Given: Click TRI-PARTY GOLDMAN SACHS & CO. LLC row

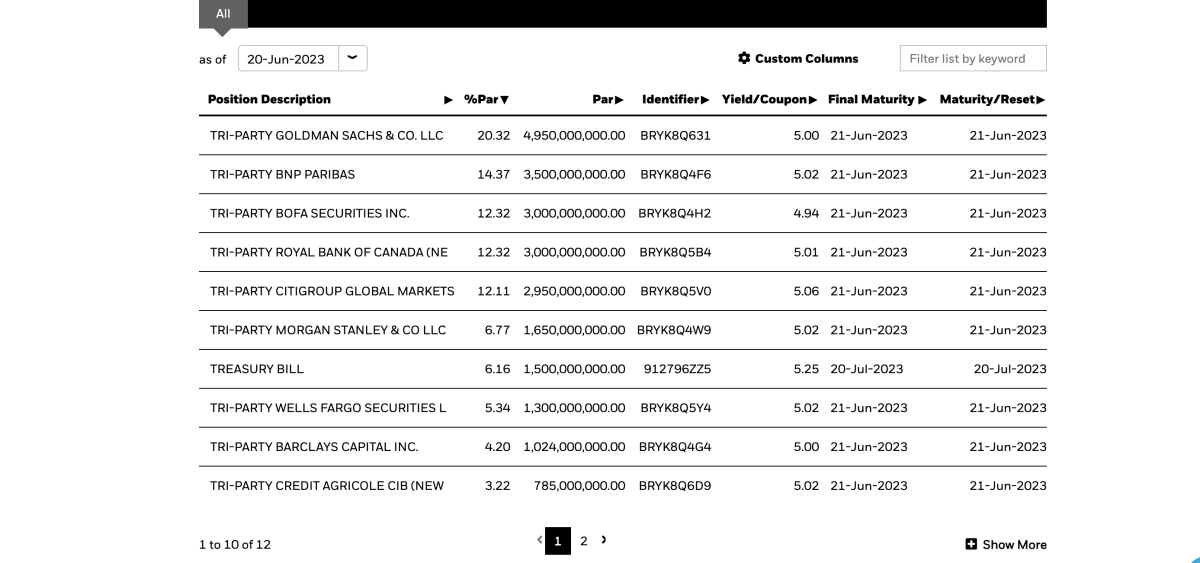Looking at the screenshot, I should [623, 135].
